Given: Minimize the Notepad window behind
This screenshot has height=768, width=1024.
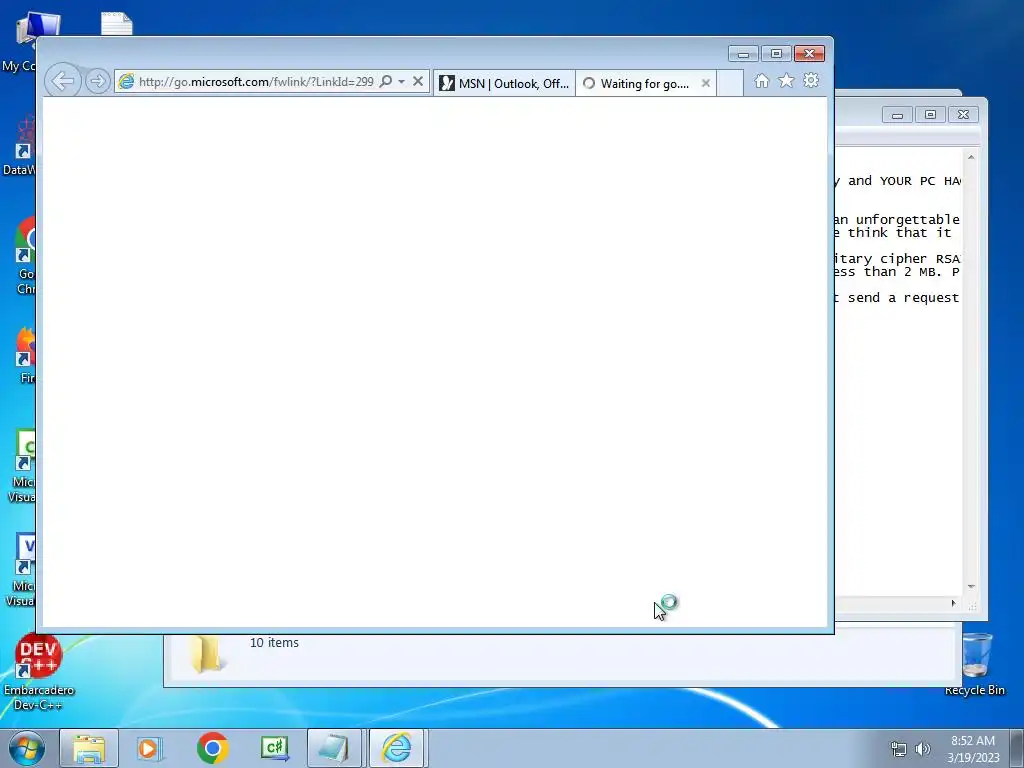Looking at the screenshot, I should click(897, 115).
